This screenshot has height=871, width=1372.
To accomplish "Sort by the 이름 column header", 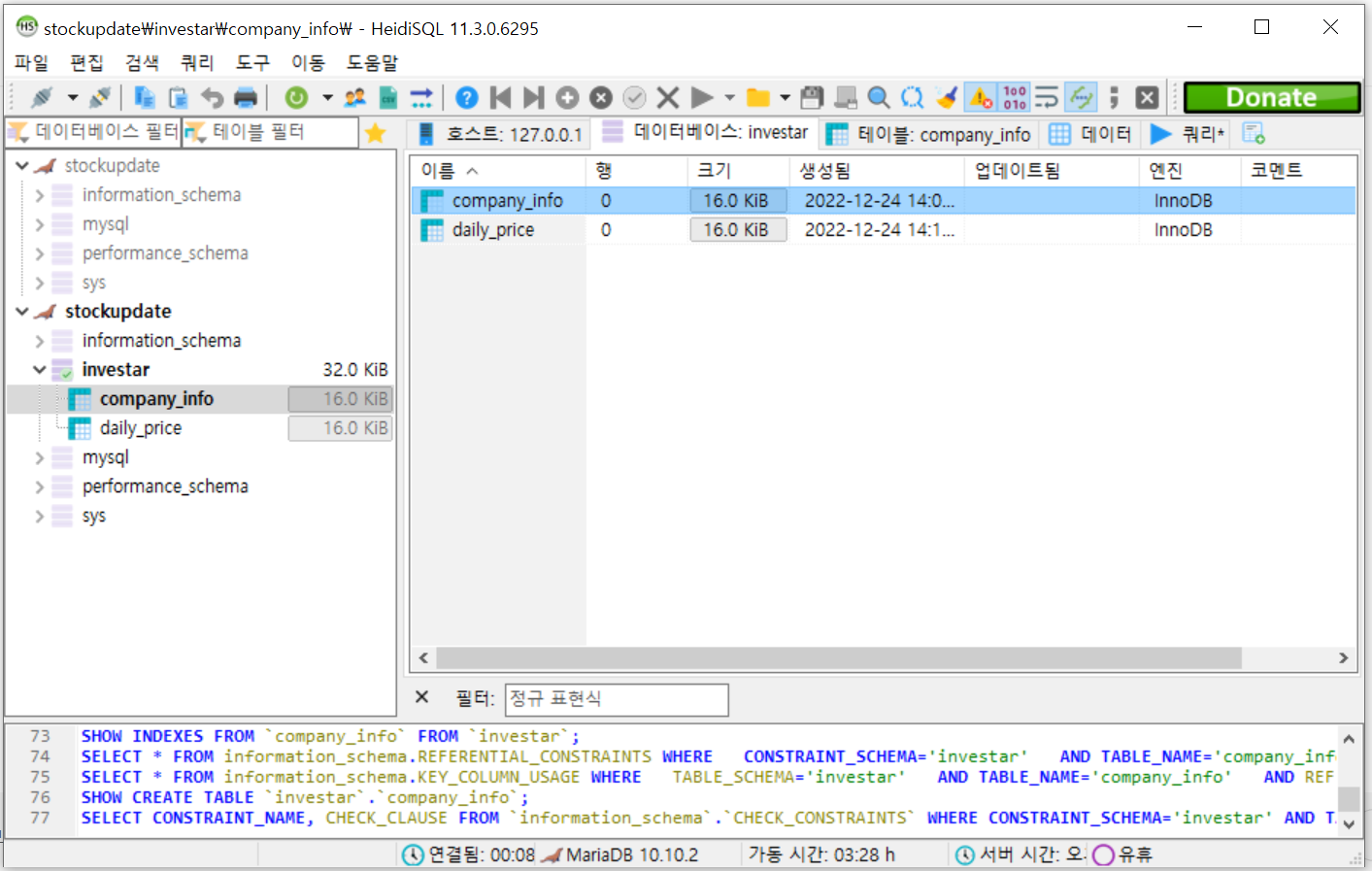I will (x=498, y=171).
